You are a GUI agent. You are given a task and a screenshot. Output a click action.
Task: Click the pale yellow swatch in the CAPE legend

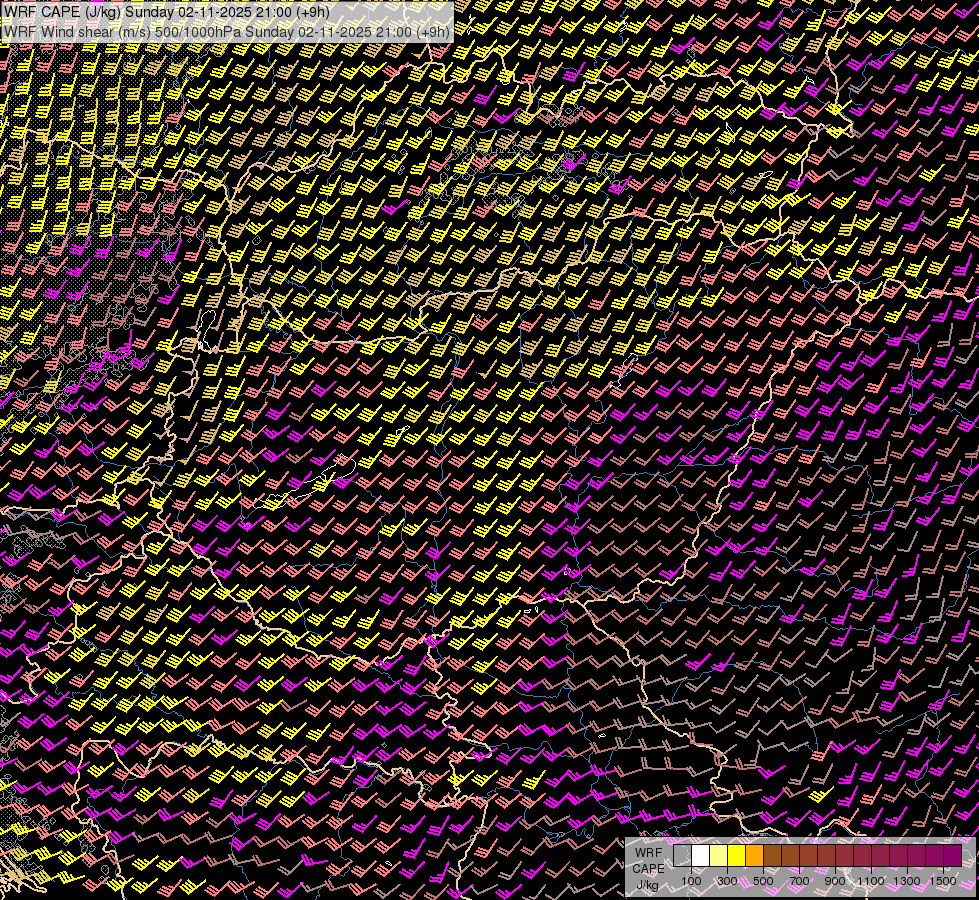[719, 856]
